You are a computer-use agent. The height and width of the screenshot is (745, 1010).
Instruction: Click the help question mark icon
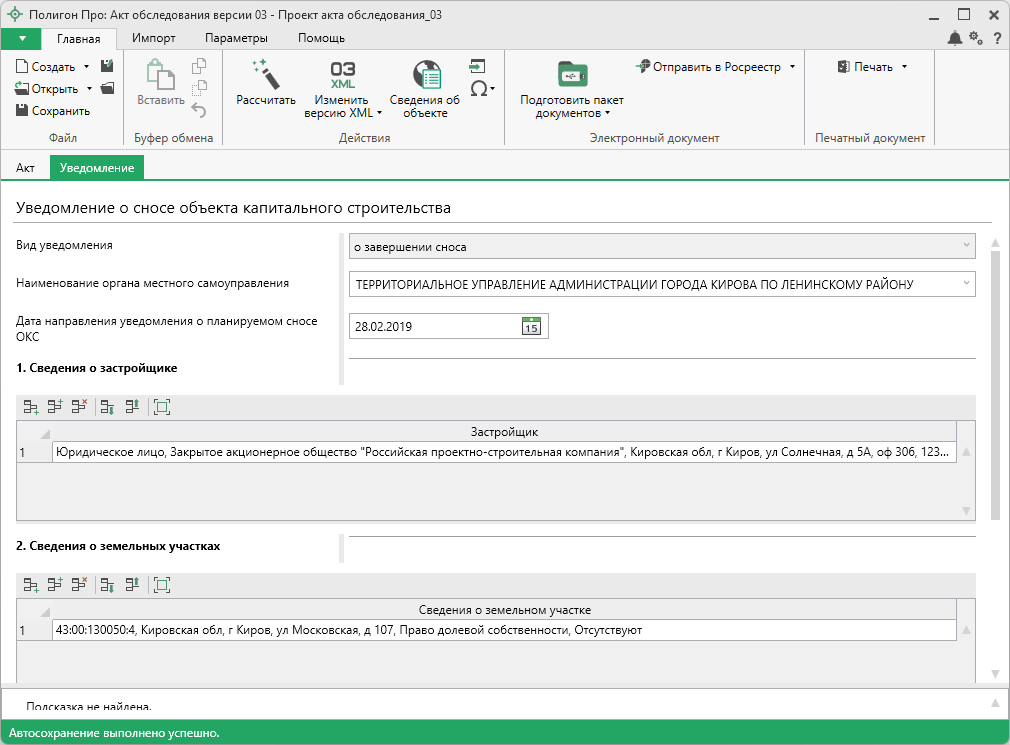[x=996, y=38]
